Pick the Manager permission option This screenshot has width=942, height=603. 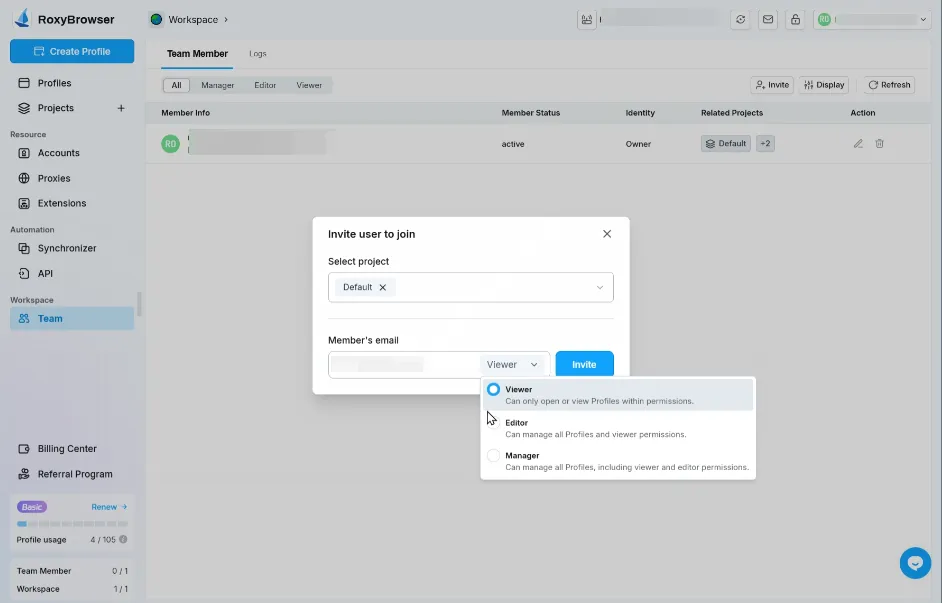pyautogui.click(x=493, y=455)
